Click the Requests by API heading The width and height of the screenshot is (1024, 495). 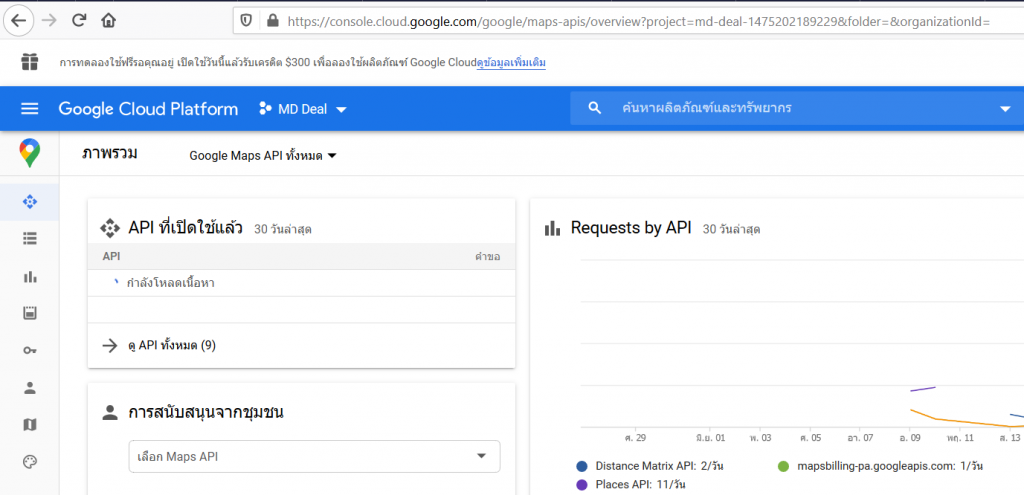pos(631,228)
